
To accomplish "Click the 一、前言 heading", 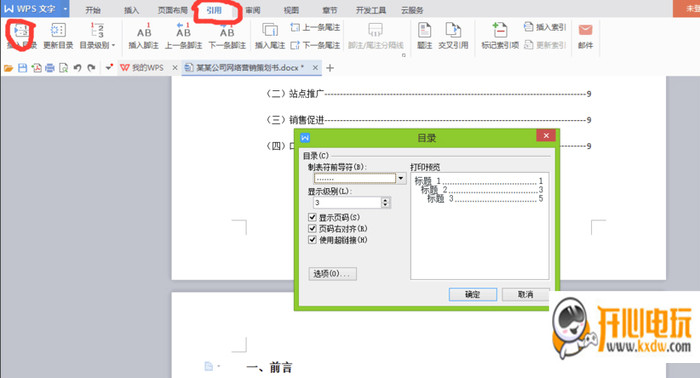I will [269, 367].
